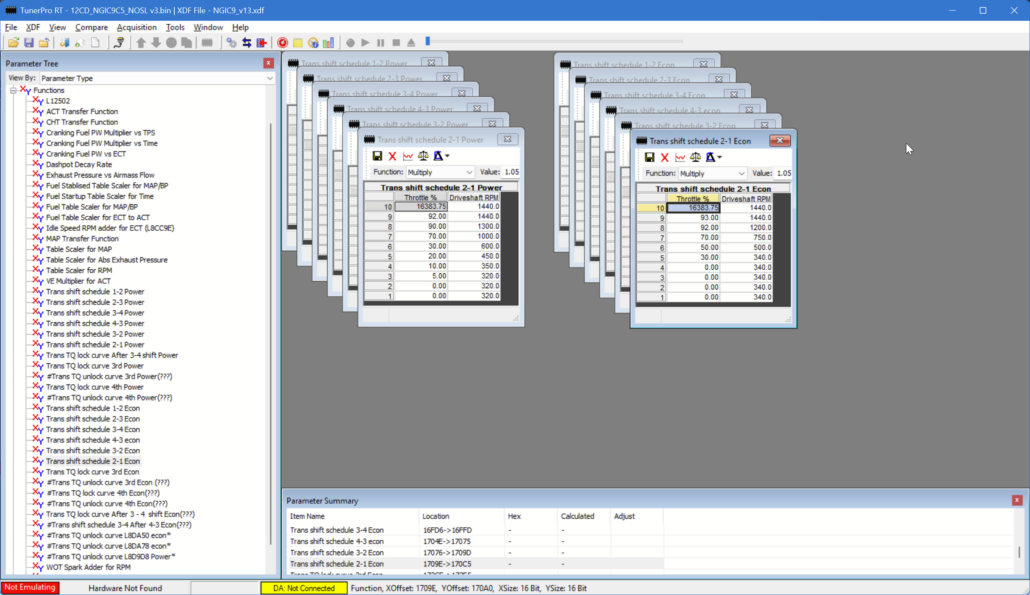Viewport: 1030px width, 595px height.
Task: Open the graph view in 2-1 Econ window
Action: [x=680, y=158]
